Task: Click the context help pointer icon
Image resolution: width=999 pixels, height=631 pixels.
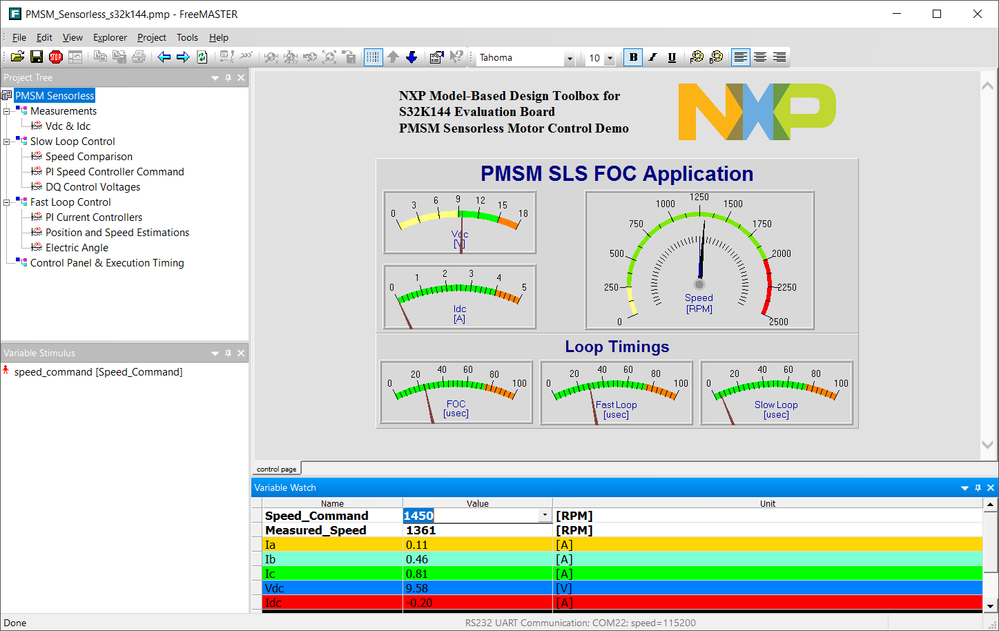Action: pyautogui.click(x=456, y=57)
